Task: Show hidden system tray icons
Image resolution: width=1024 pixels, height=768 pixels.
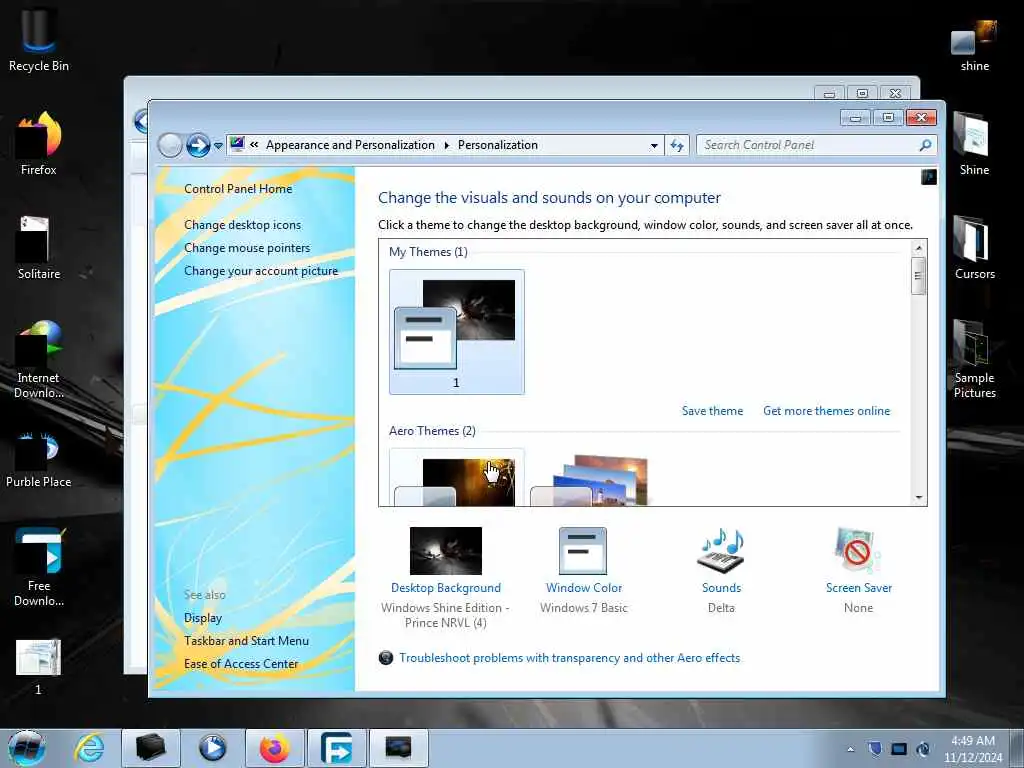Action: click(850, 749)
